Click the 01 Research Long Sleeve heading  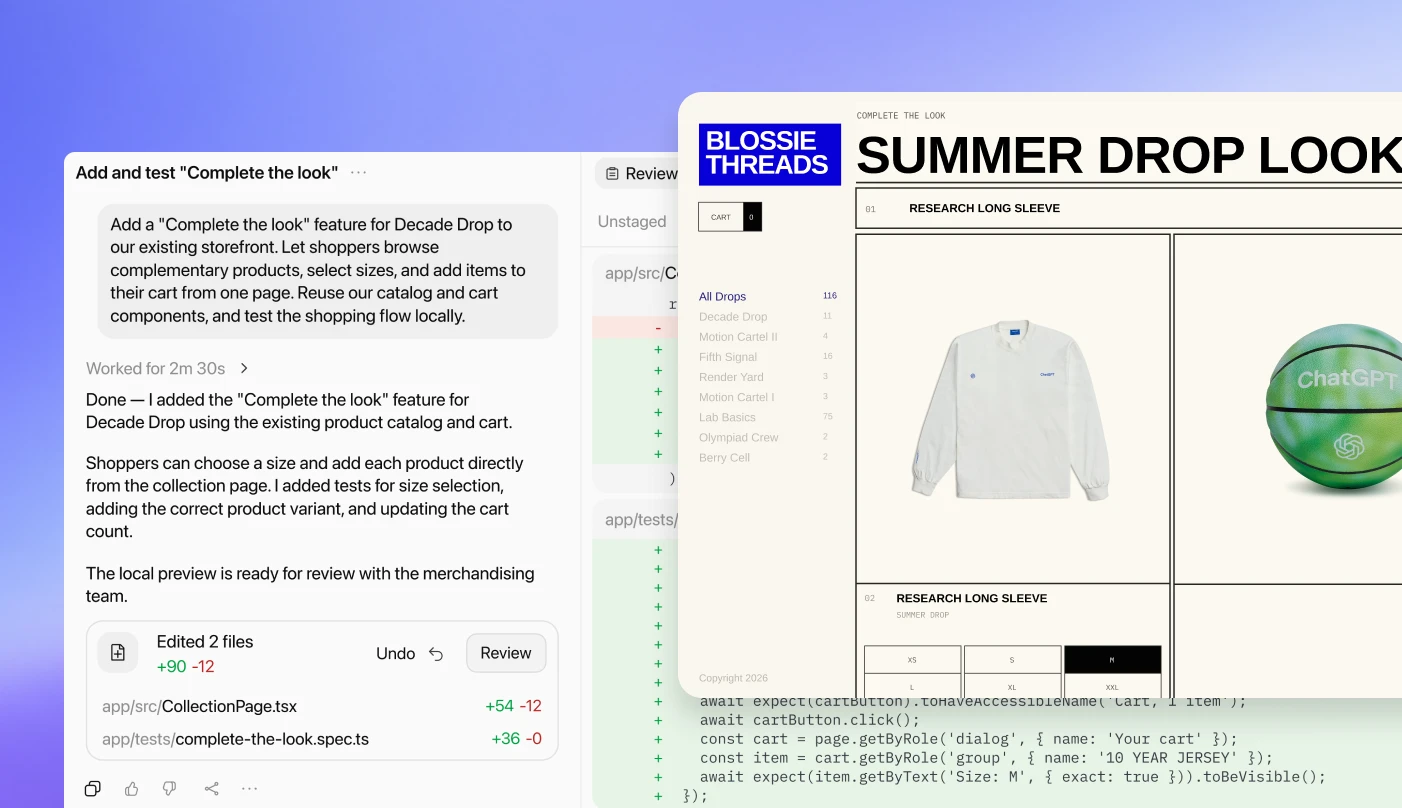click(x=984, y=208)
